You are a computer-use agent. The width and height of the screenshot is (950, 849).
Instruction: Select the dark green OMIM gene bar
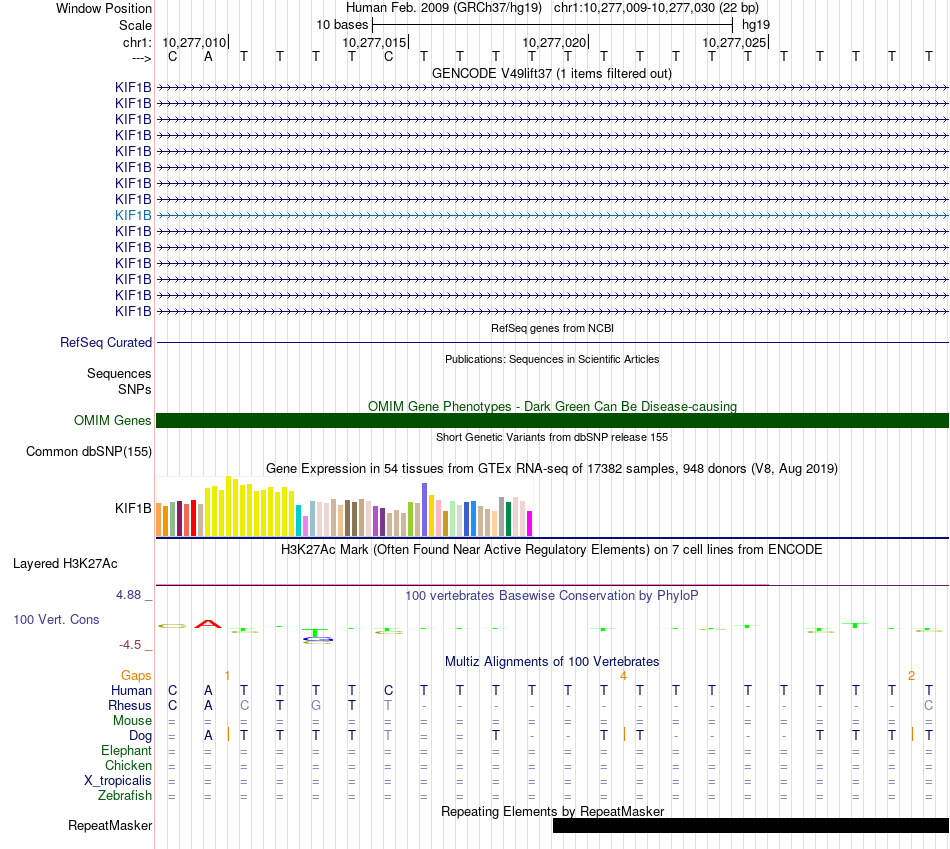coord(552,421)
